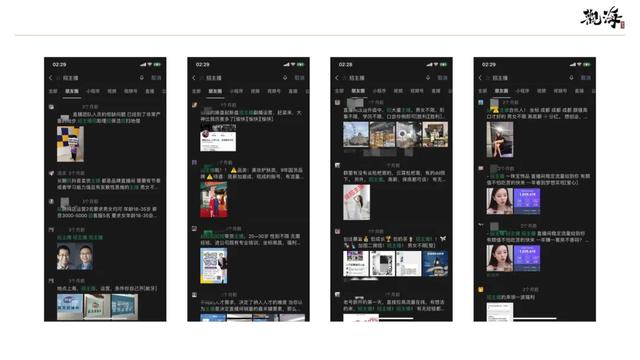Select the 小程序 tab on the first phone

(x=93, y=91)
